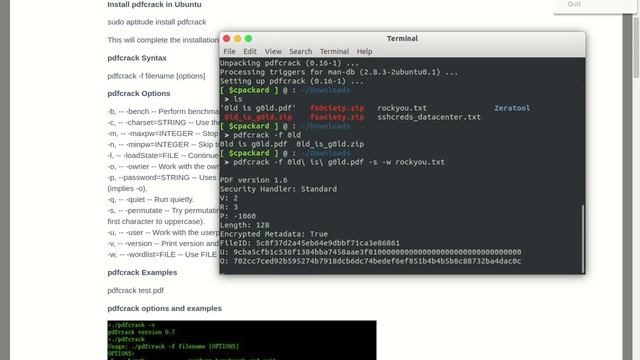
Task: Click 'Unpacking pdfcrack (0.16-1)' line
Action: click(x=289, y=63)
